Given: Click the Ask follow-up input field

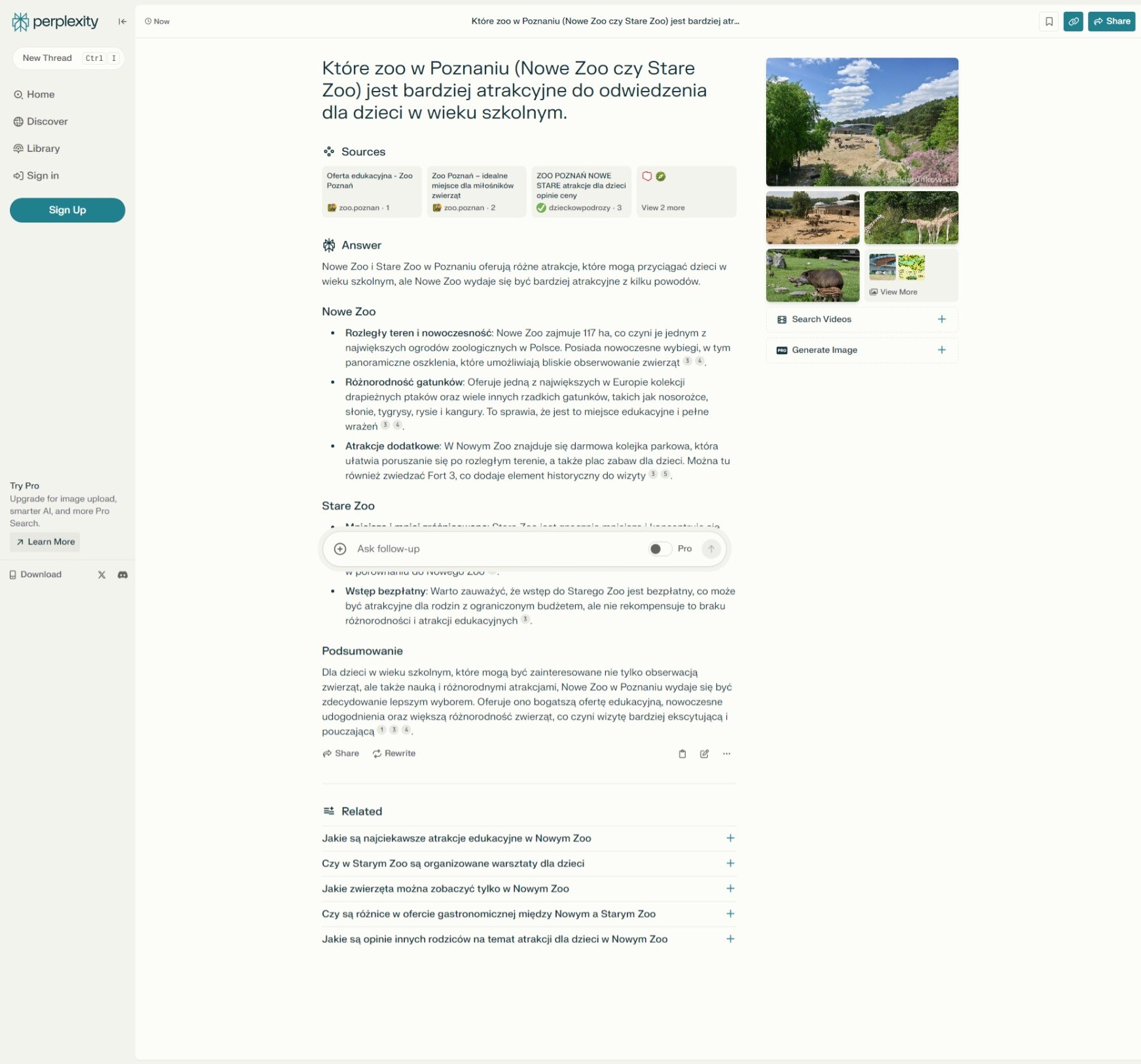Looking at the screenshot, I should click(x=497, y=549).
